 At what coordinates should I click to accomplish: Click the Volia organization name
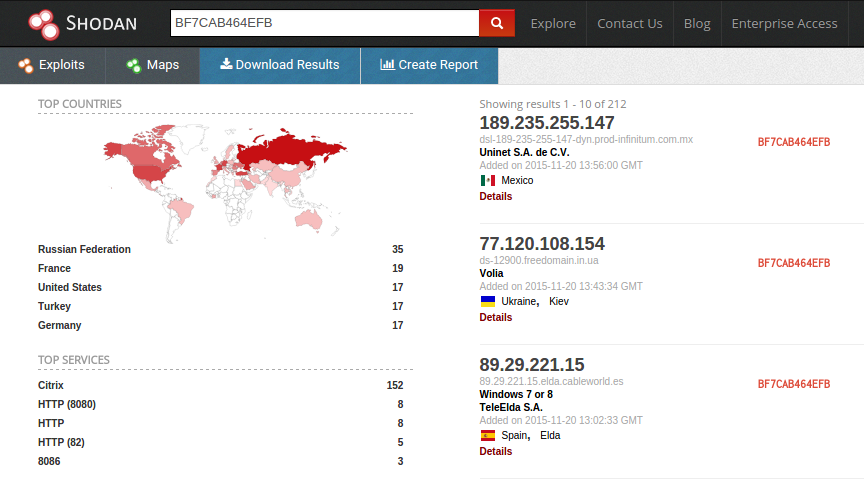[x=491, y=273]
